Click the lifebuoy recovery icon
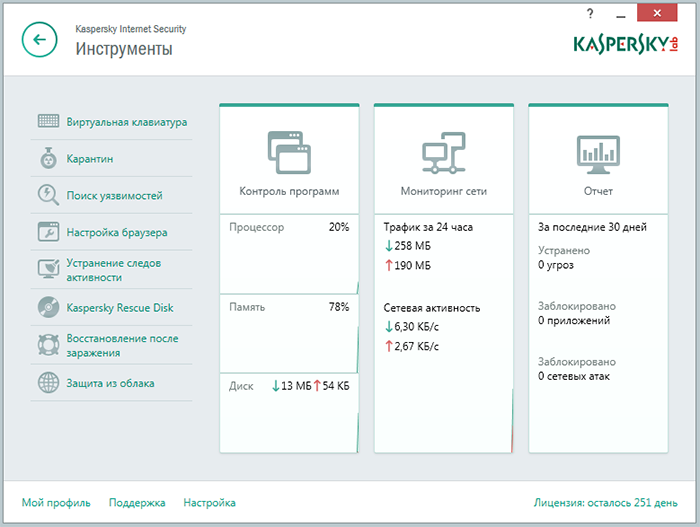The height and width of the screenshot is (527, 700). (x=48, y=345)
